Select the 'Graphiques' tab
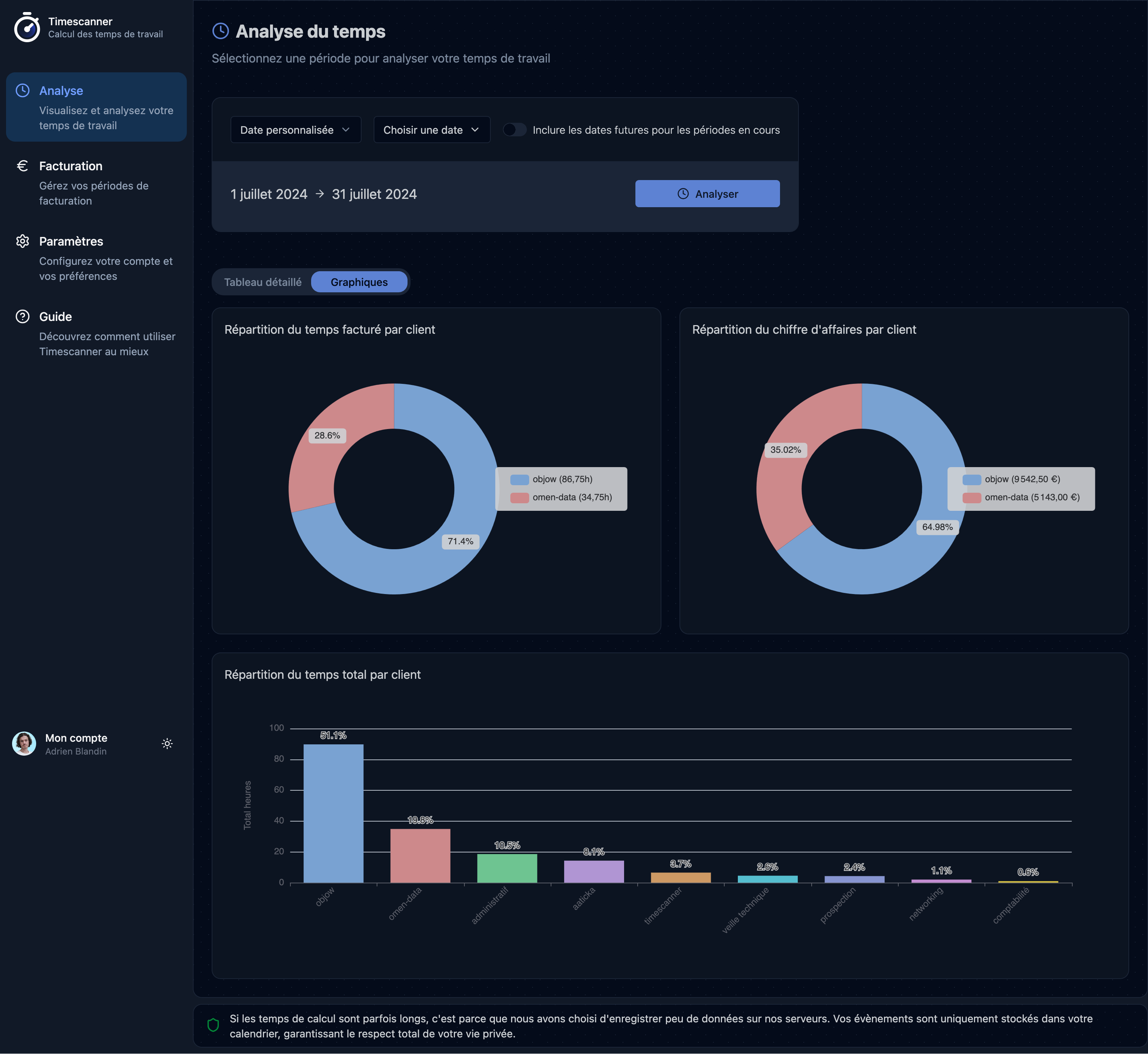This screenshot has height=1054, width=1148. click(359, 281)
